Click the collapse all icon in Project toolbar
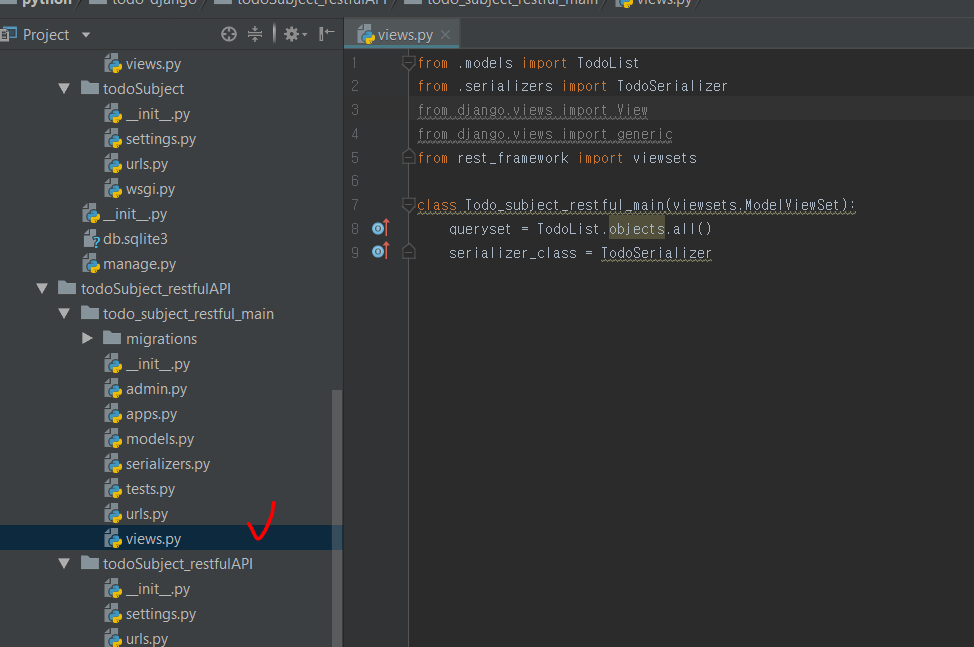 coord(255,34)
